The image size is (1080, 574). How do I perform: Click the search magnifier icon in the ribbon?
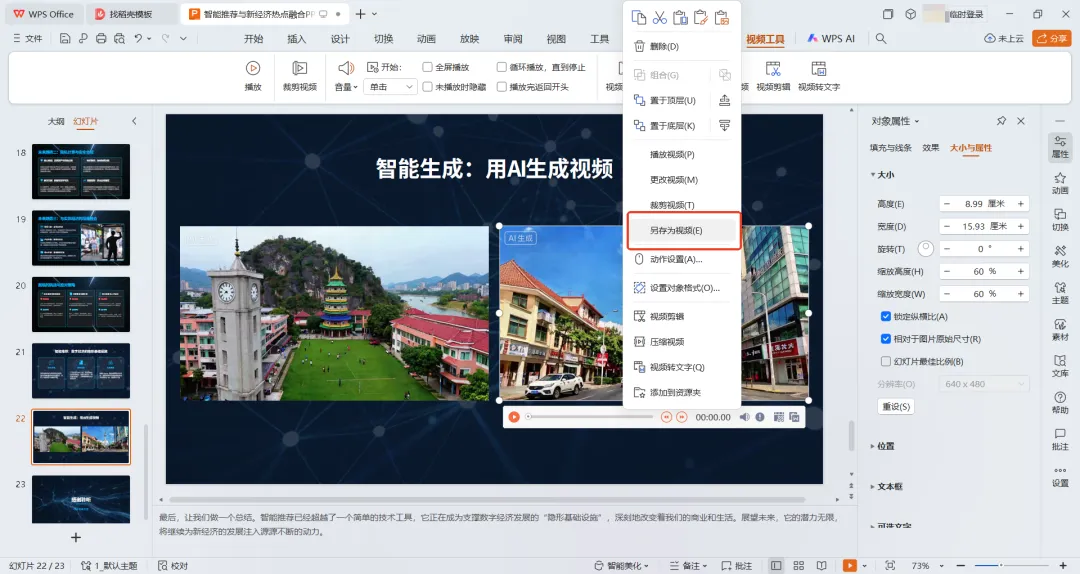tap(881, 39)
